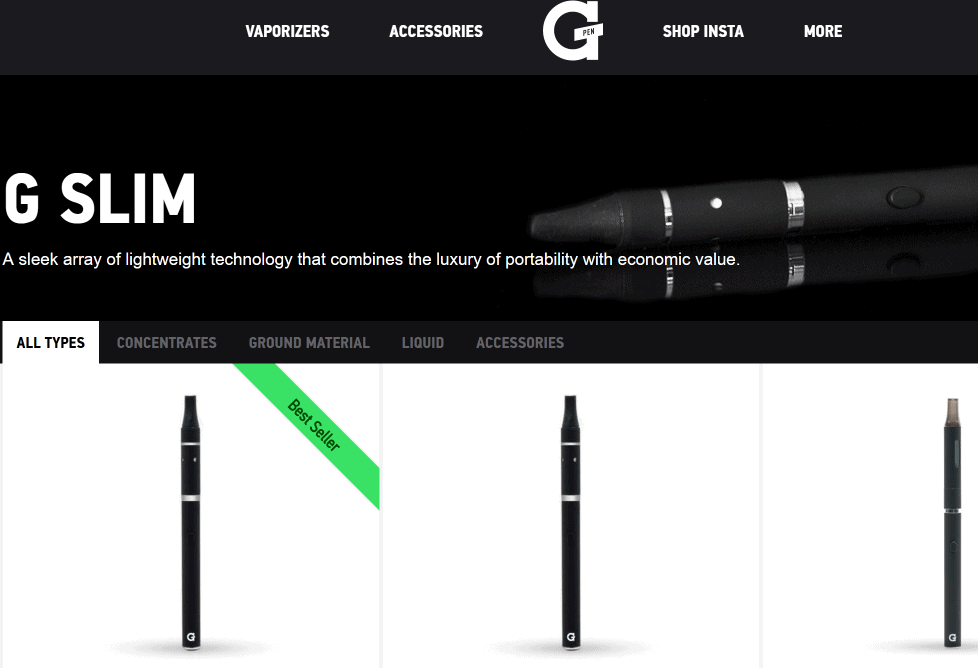Open first G Slim pen product image
This screenshot has height=668, width=978.
tap(191, 523)
